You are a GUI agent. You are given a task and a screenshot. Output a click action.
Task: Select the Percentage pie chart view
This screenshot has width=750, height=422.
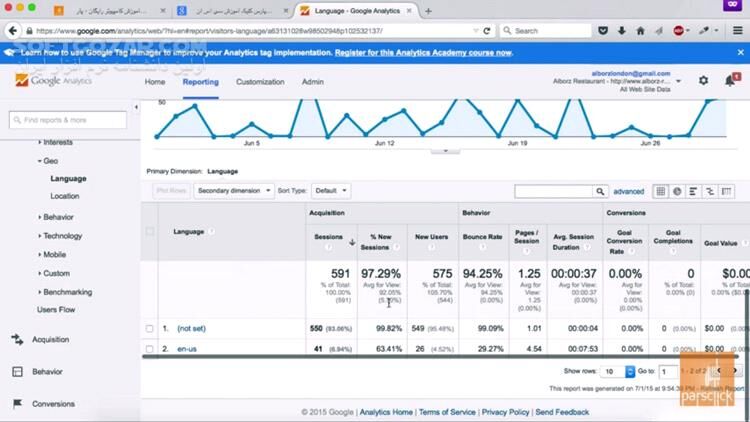[677, 191]
